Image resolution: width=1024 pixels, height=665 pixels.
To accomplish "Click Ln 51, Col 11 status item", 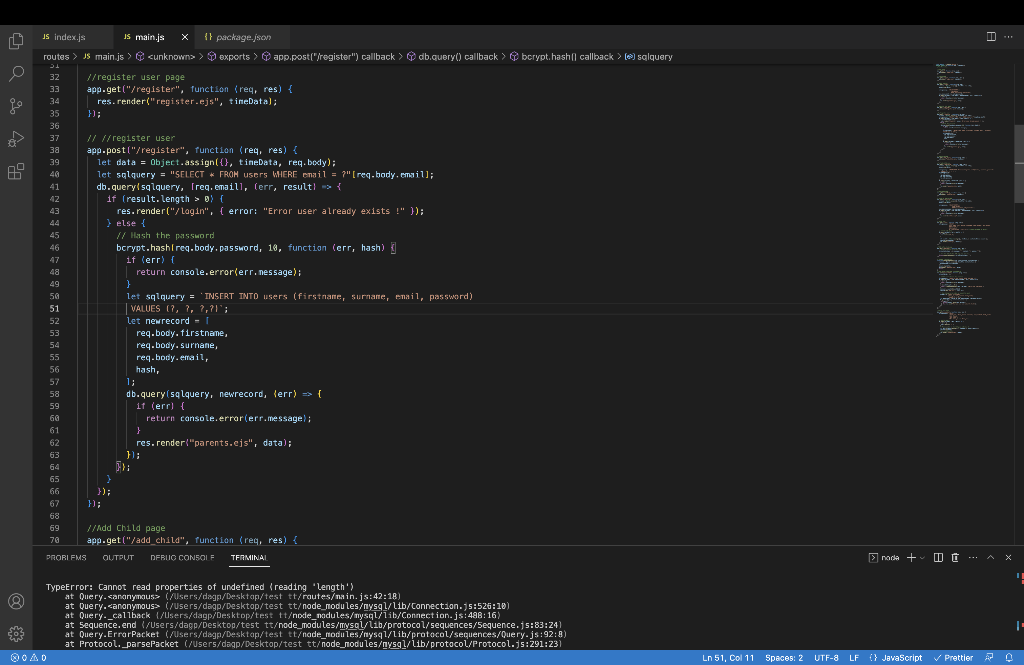I will tap(728, 658).
